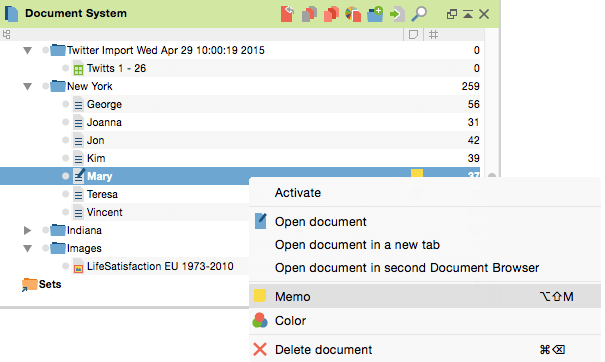Toggle activation circle for Indiana folder

46,230
